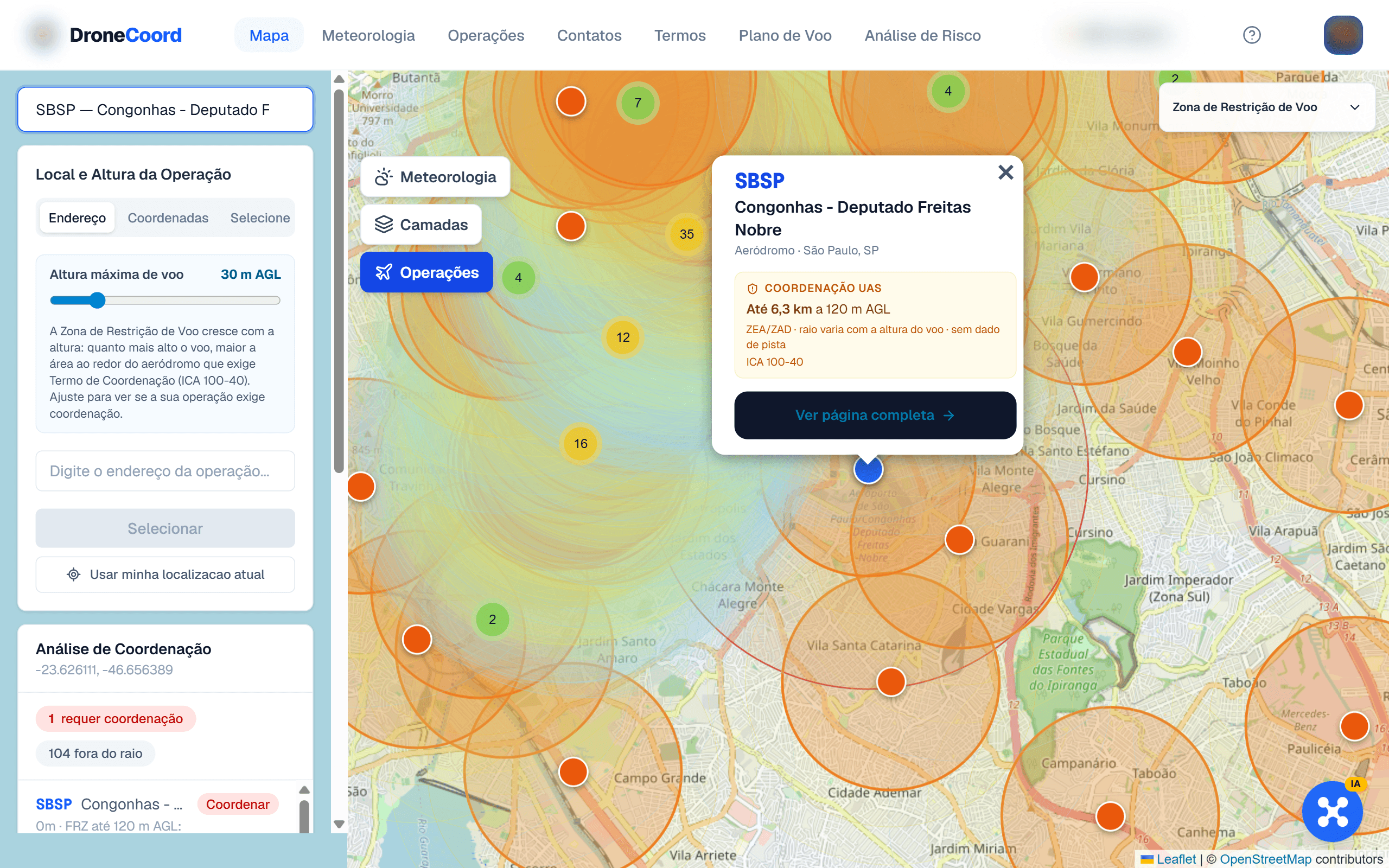Click the orange marker near Campo Grande
The width and height of the screenshot is (1389, 868).
pos(573,771)
